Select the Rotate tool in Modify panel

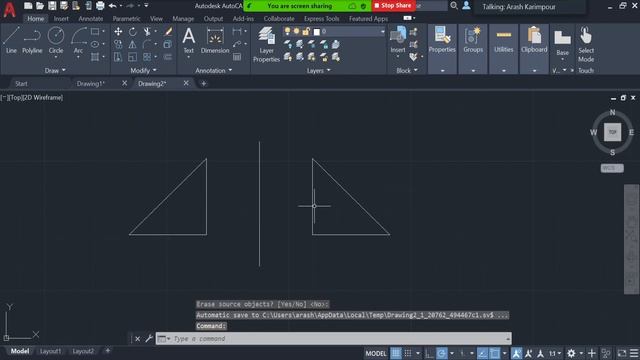click(133, 31)
